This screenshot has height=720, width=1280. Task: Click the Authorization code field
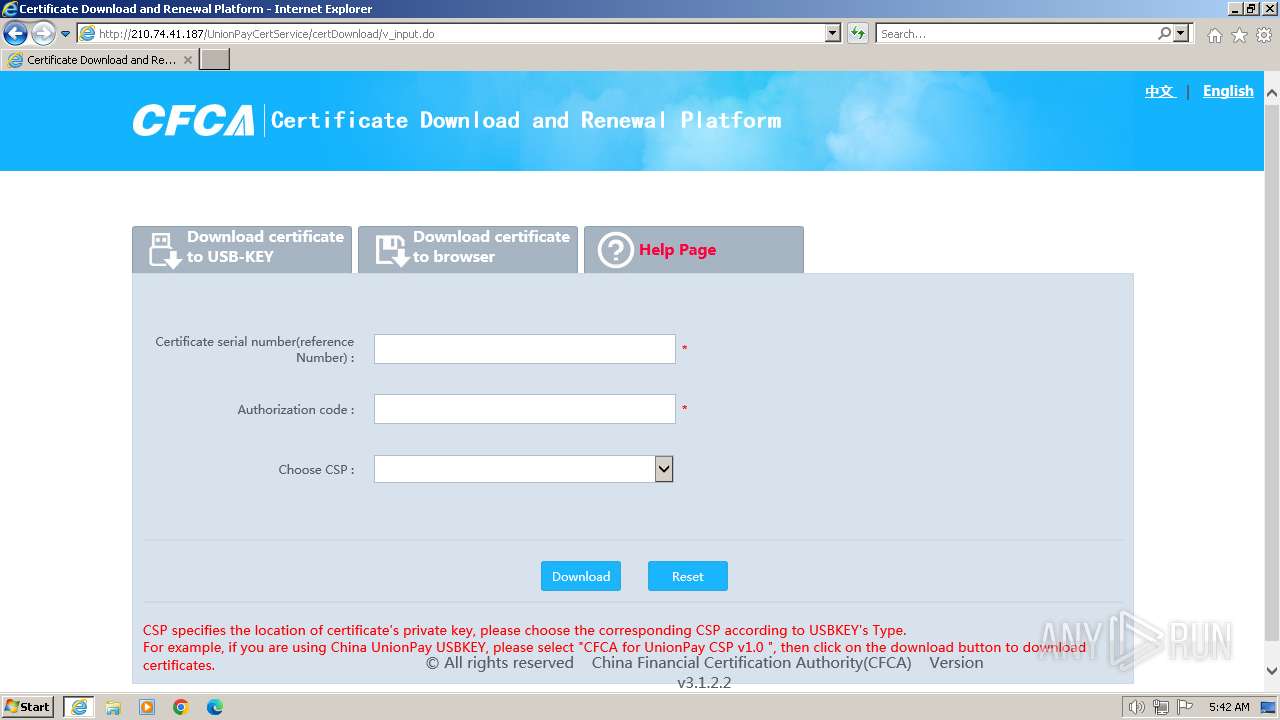pos(525,409)
